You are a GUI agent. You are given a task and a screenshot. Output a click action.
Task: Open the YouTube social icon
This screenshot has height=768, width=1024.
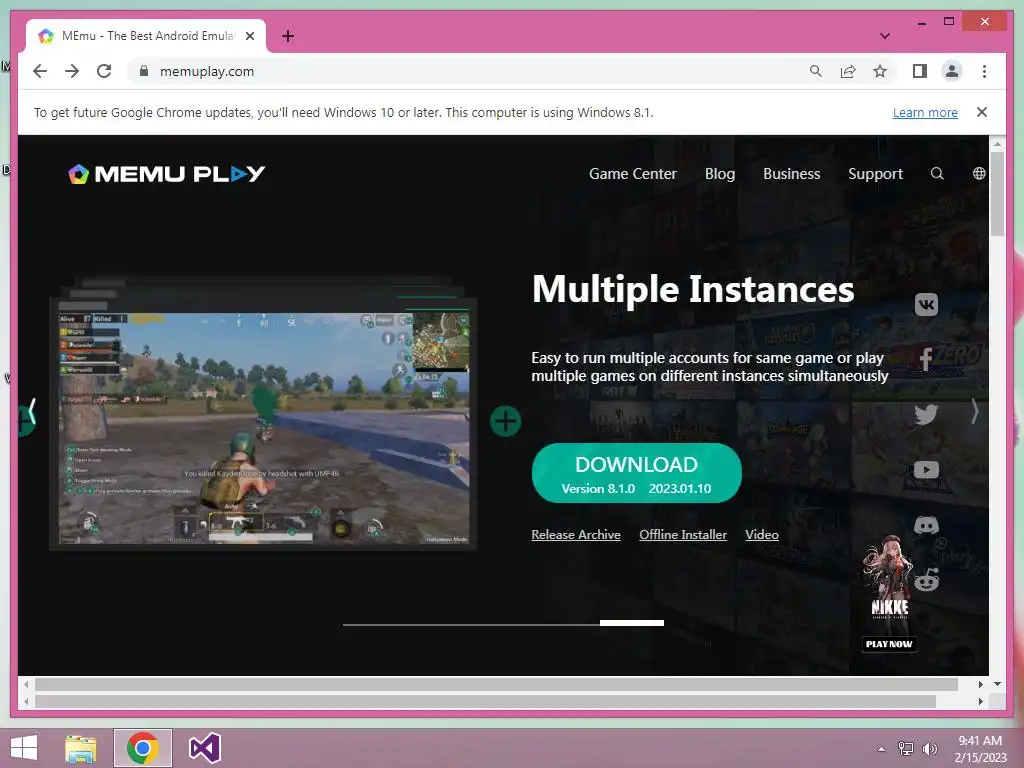926,470
